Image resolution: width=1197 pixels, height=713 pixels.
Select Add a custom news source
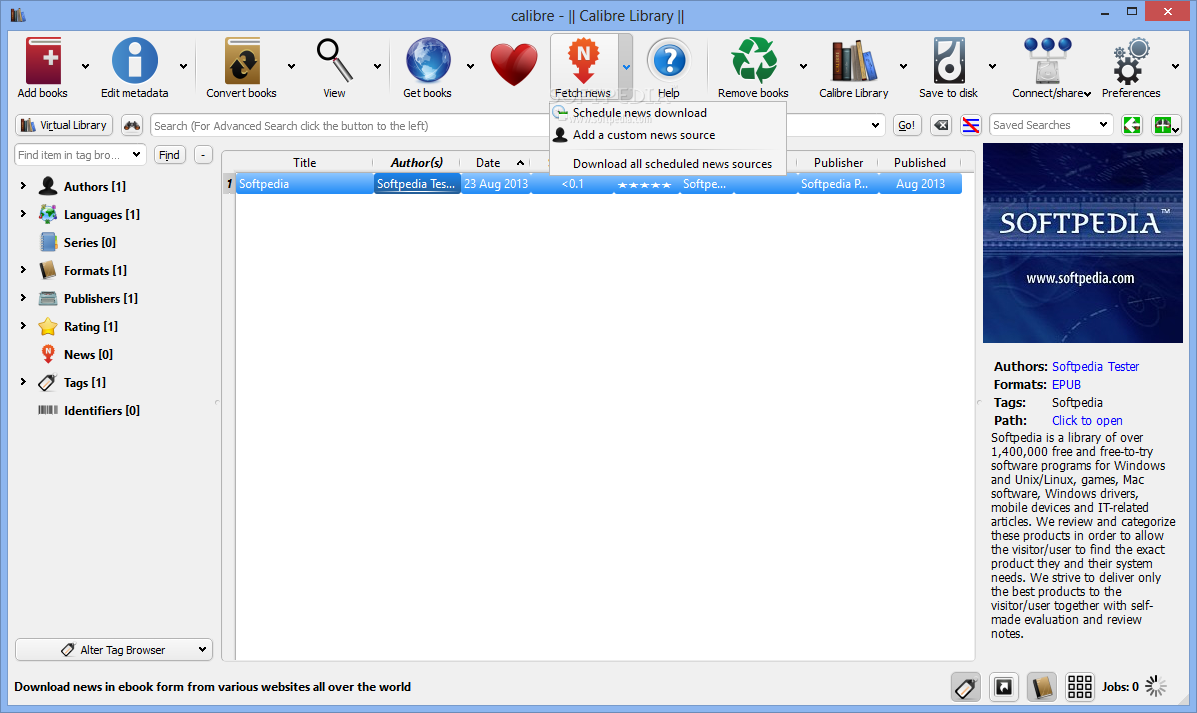click(668, 134)
